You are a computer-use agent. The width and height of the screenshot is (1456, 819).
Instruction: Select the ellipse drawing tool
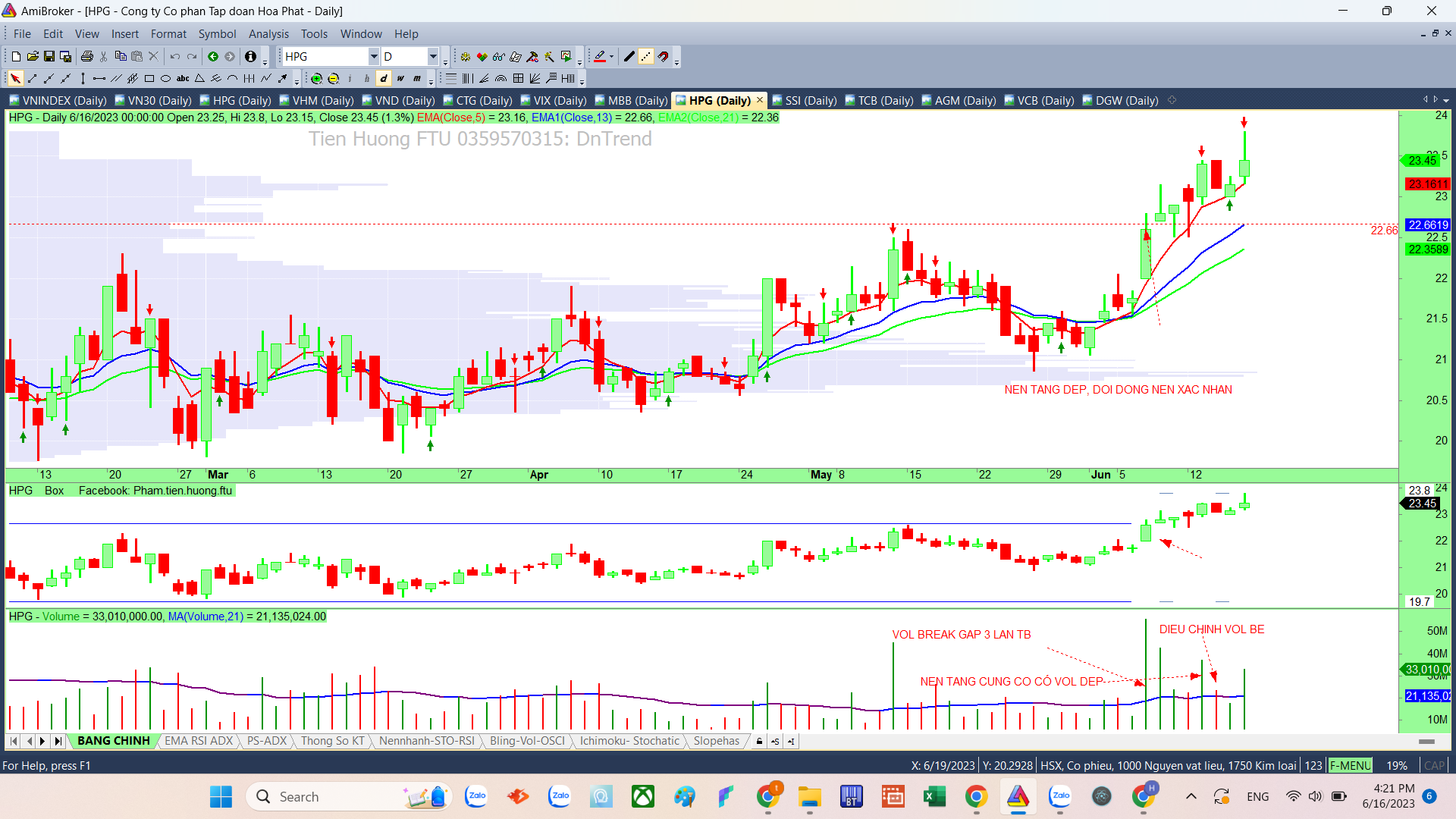tap(165, 78)
